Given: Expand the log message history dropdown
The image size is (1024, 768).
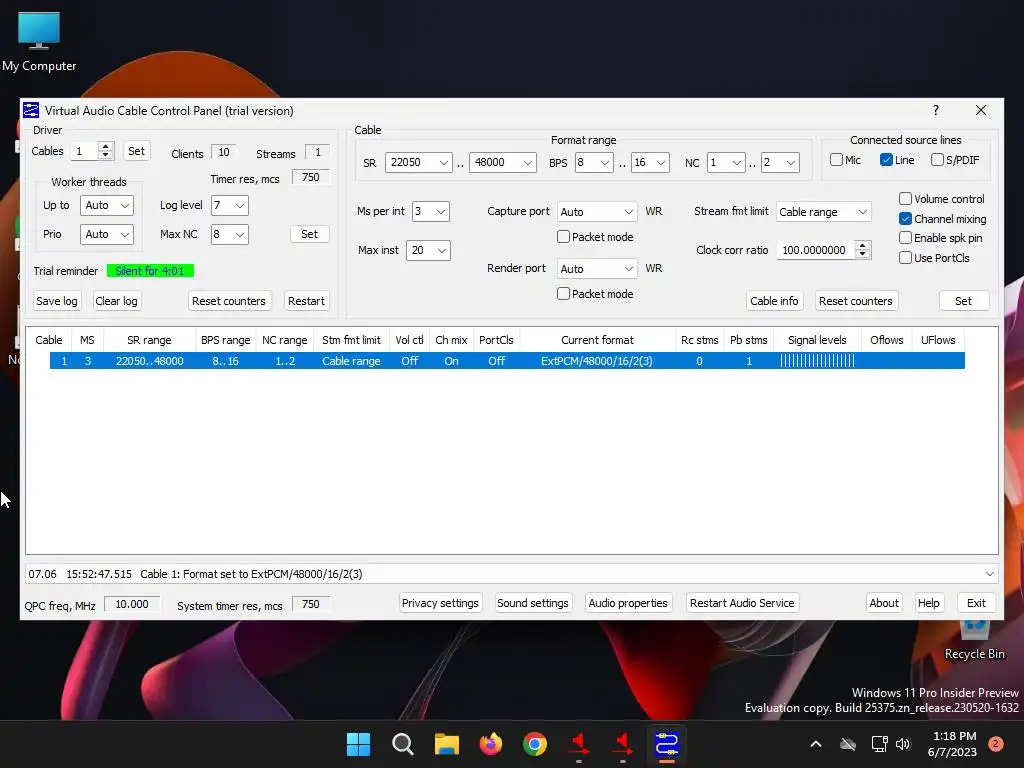Looking at the screenshot, I should tap(989, 573).
